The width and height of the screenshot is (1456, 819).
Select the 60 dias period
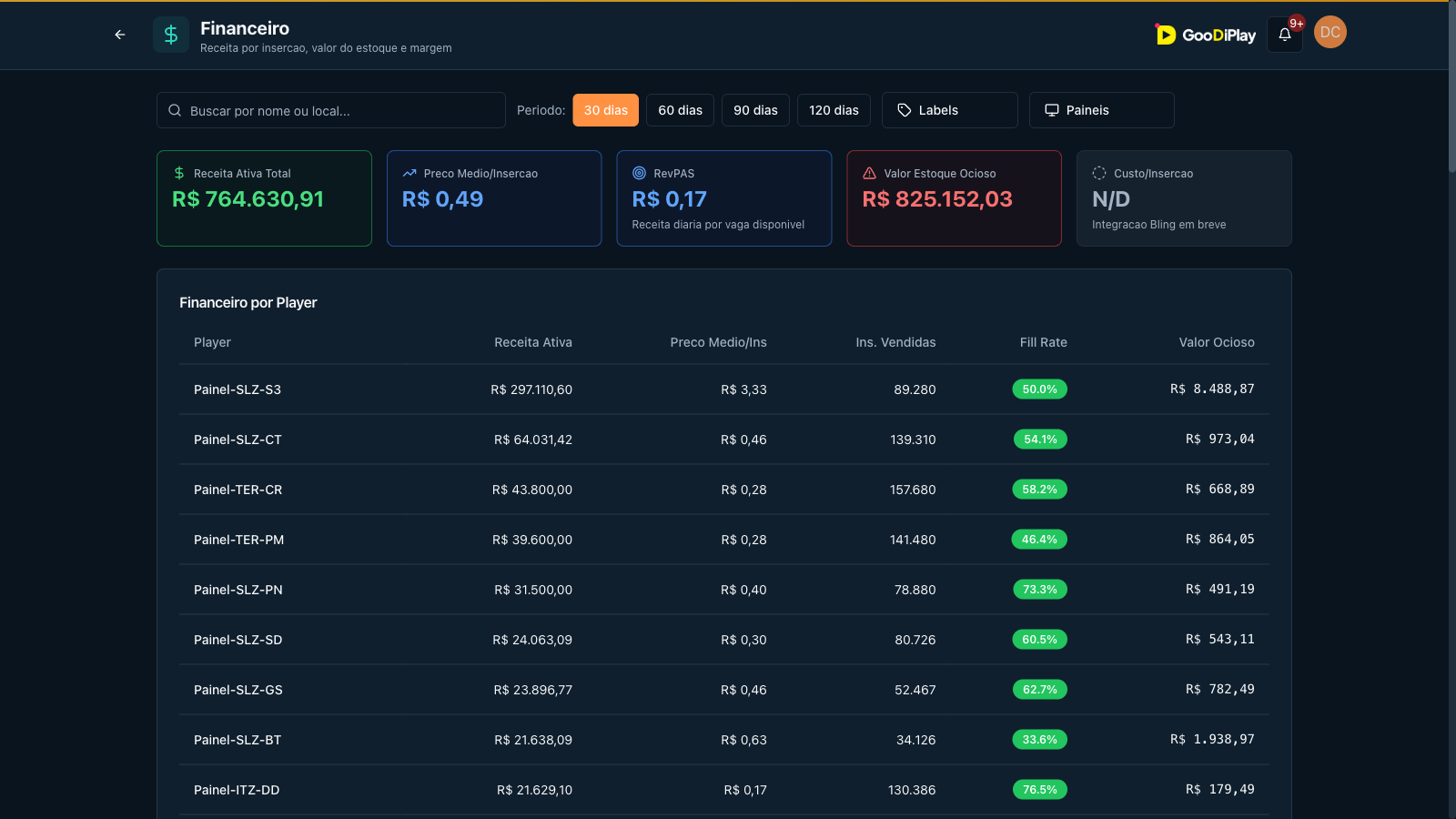(x=681, y=110)
